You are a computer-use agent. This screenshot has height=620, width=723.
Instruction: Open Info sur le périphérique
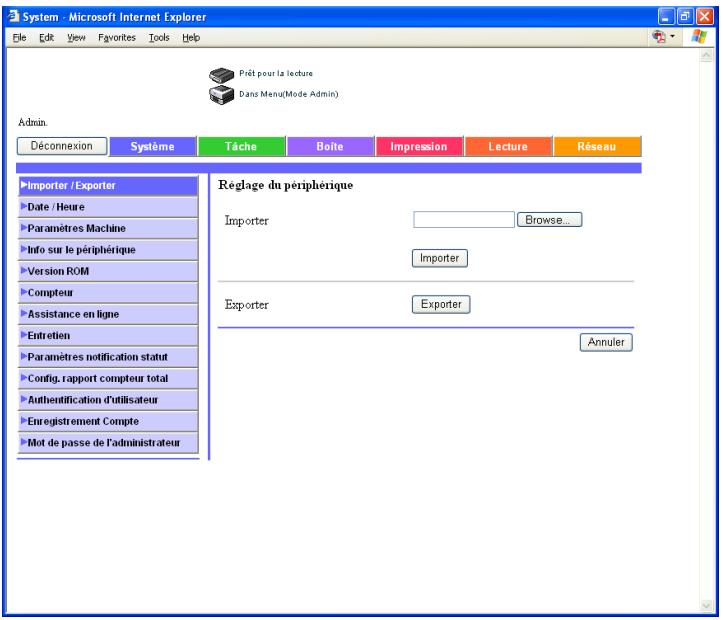[108, 250]
